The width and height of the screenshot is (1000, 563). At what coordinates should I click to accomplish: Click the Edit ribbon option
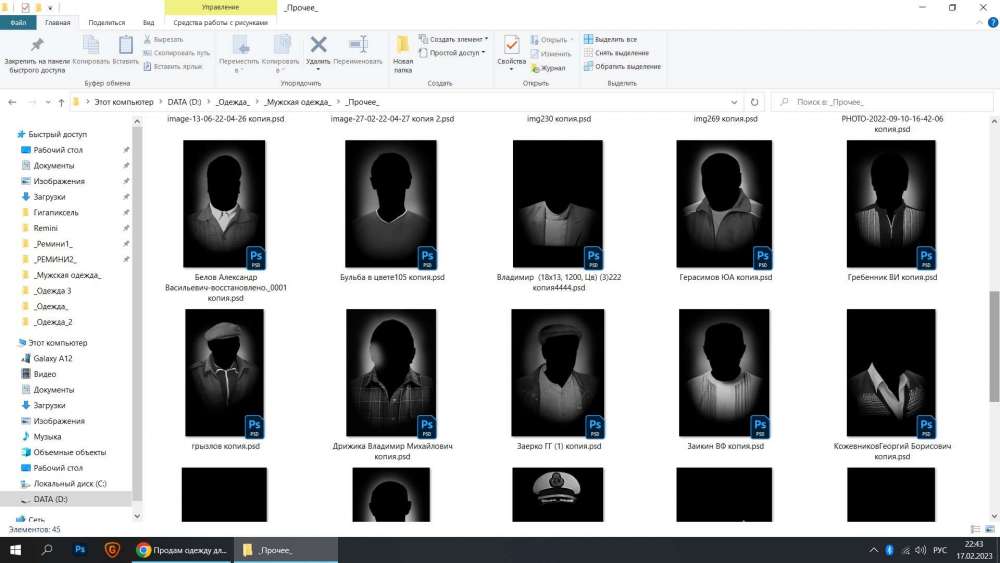(x=550, y=54)
